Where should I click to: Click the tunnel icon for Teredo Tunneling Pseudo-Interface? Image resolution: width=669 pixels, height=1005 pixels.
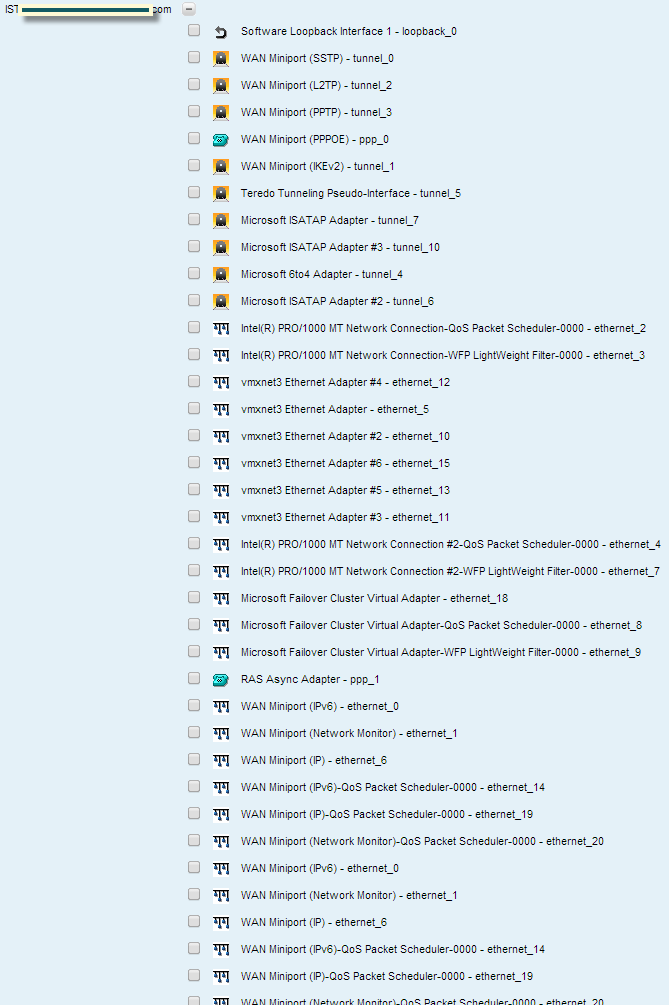point(221,193)
